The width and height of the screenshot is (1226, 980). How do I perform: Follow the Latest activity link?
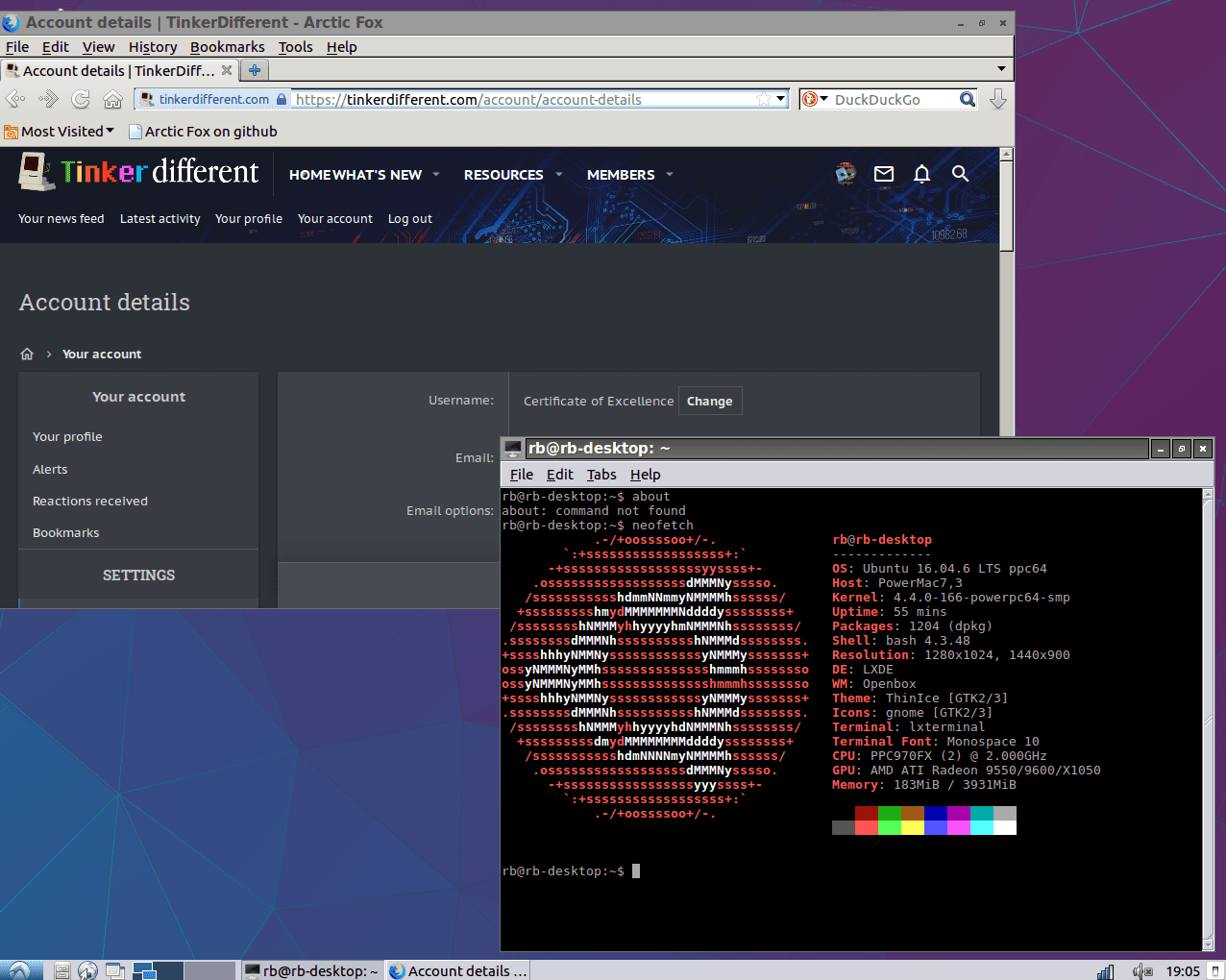160,218
